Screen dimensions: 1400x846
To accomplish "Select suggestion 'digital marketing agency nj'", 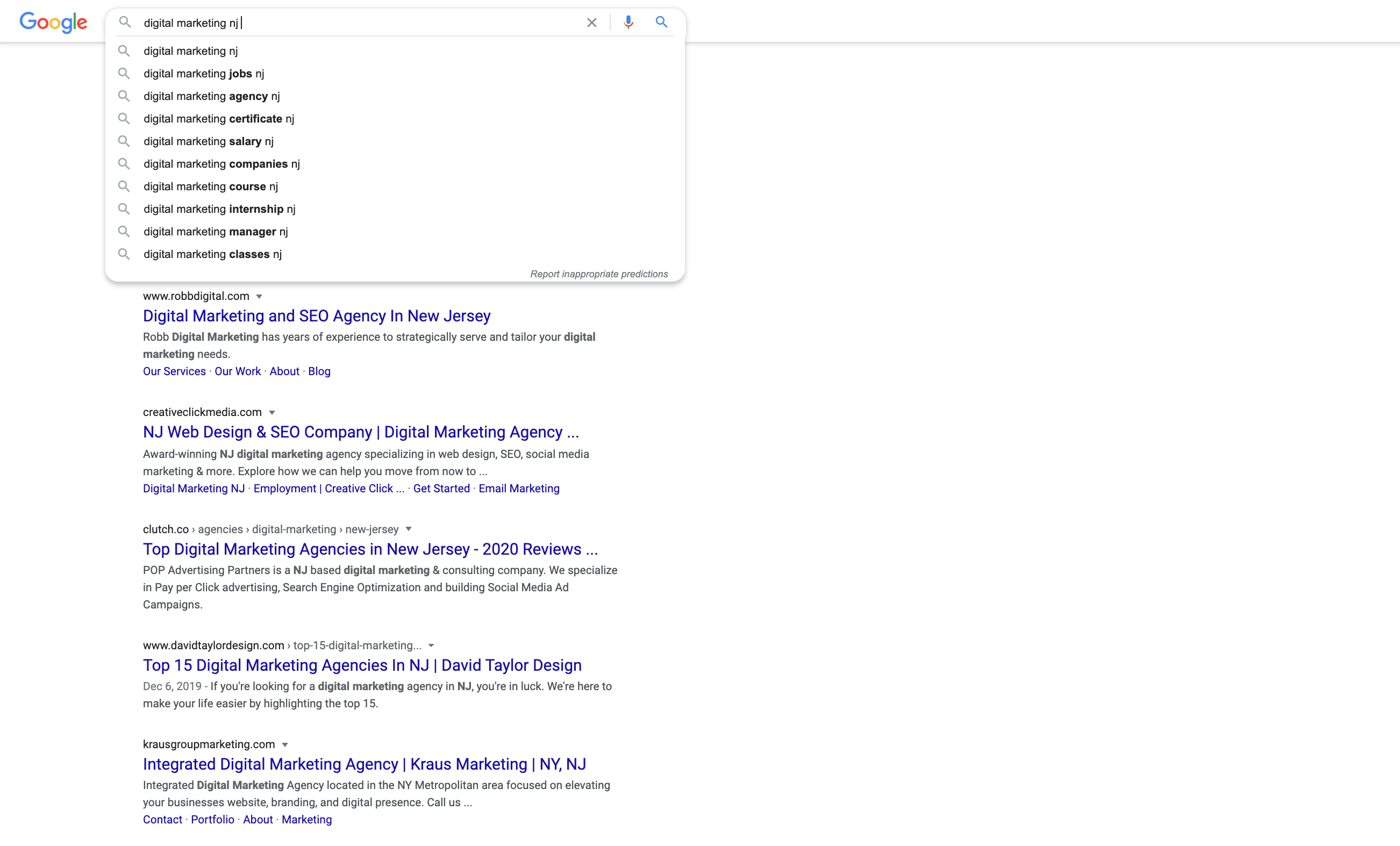I will point(395,96).
